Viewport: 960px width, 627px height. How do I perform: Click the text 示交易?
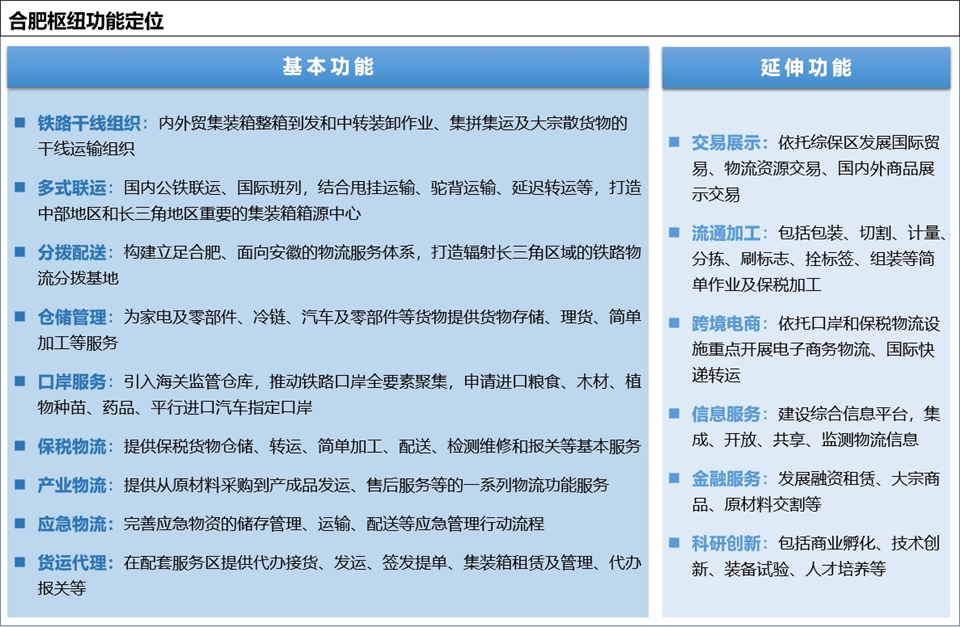tap(716, 195)
